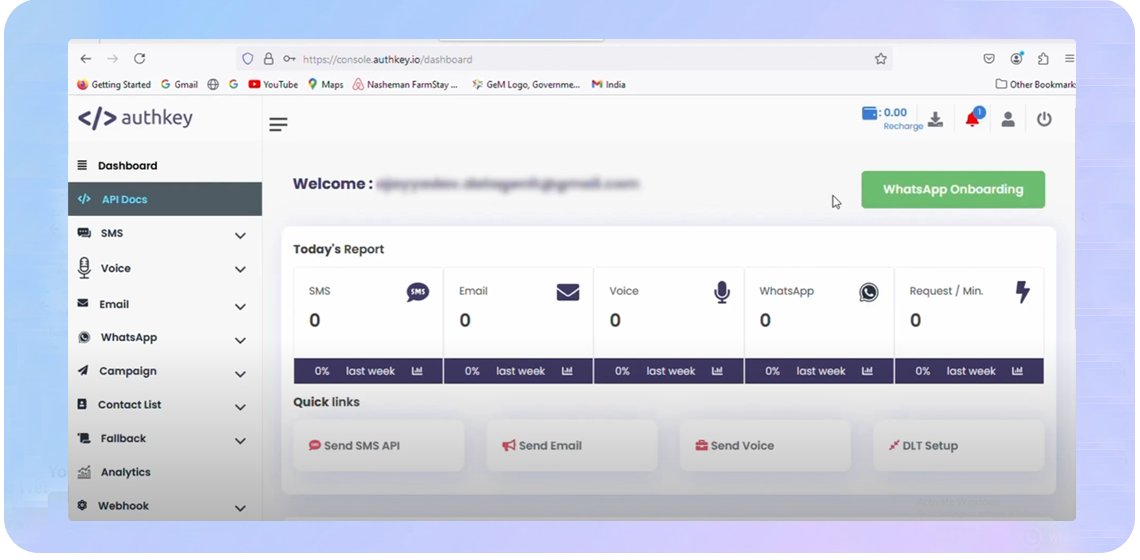Expand the Contact List sidebar chevron
Viewport: 1140px width, 560px height.
[241, 407]
